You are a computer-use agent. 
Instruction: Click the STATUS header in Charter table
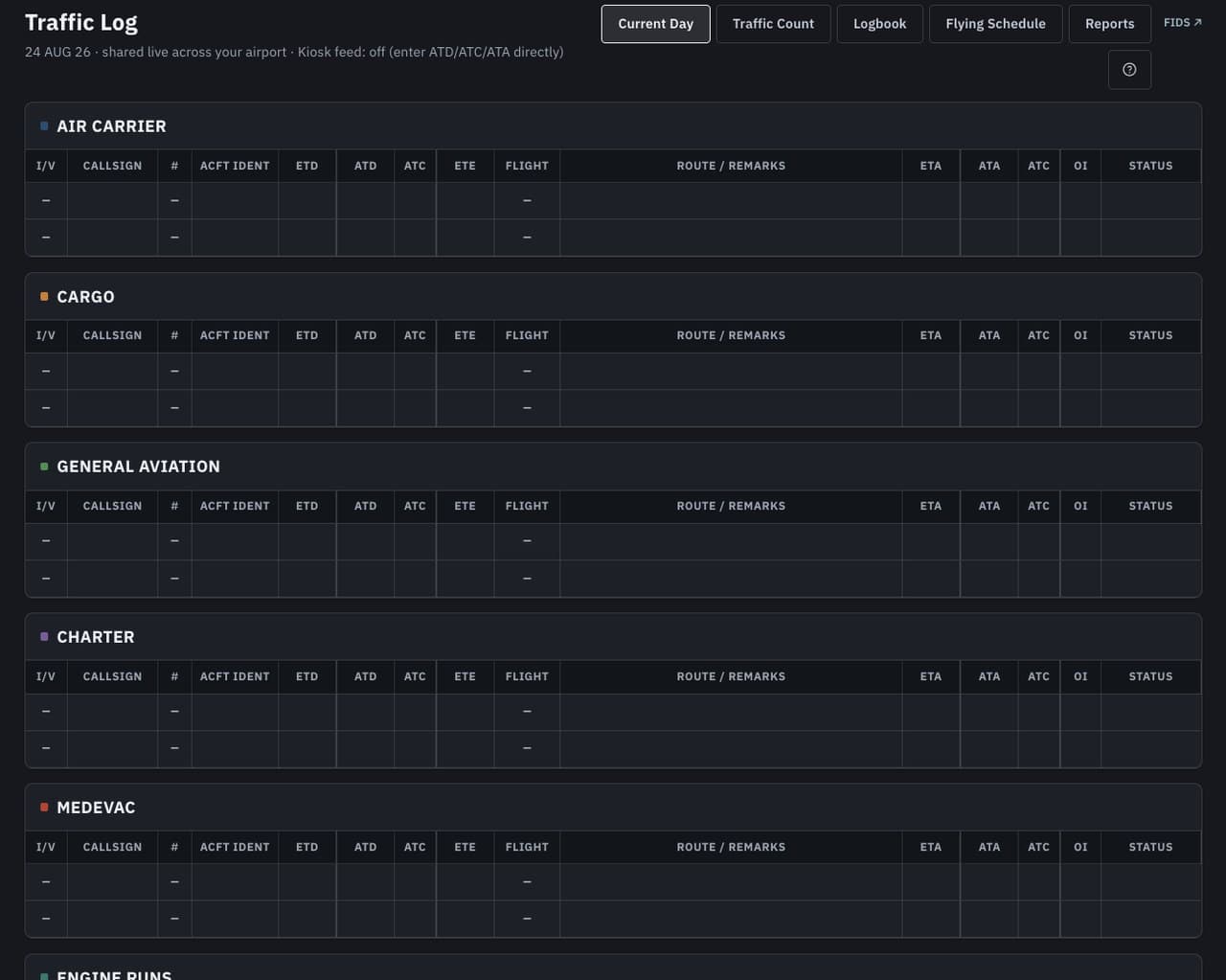(1150, 676)
